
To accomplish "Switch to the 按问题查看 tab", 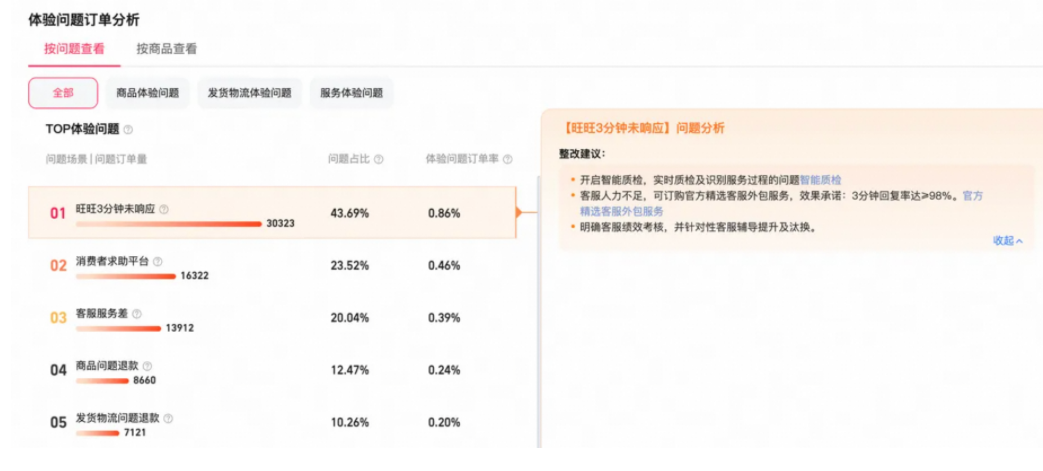I will [74, 49].
